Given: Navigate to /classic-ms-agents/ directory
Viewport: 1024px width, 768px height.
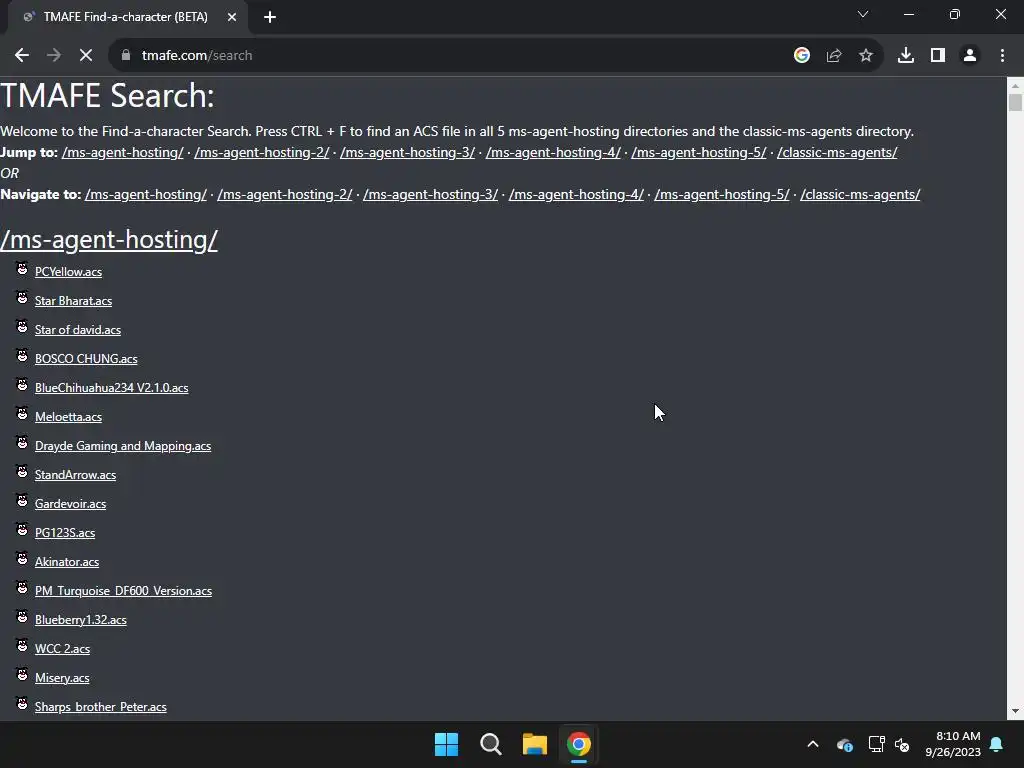Looking at the screenshot, I should (x=860, y=194).
